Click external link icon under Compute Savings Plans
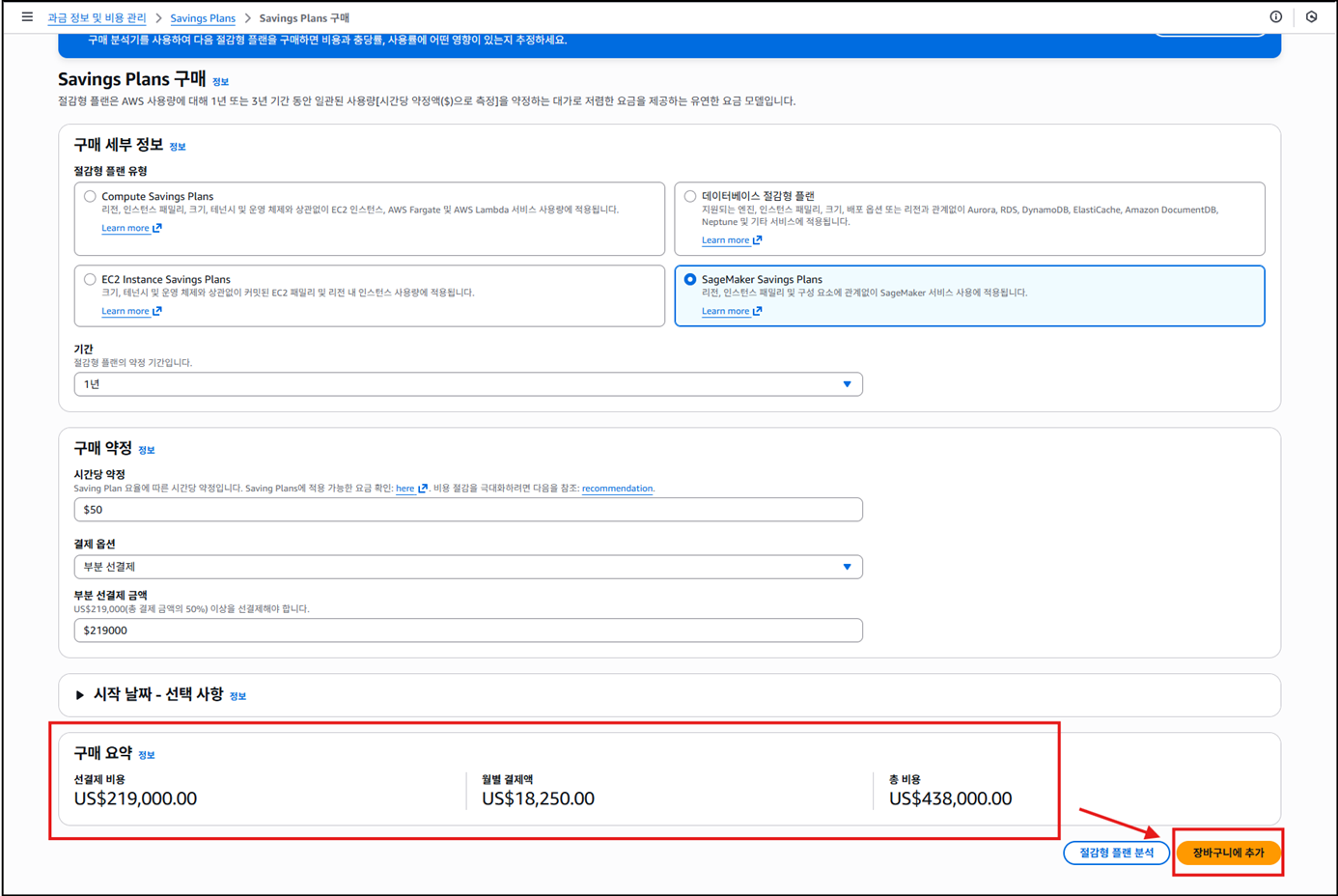 tap(157, 229)
